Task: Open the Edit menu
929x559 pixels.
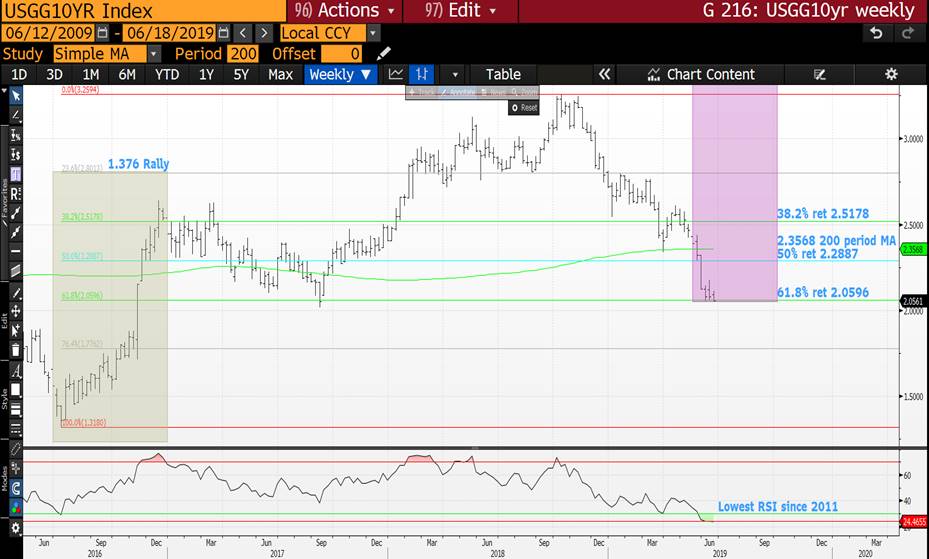Action: [x=460, y=11]
